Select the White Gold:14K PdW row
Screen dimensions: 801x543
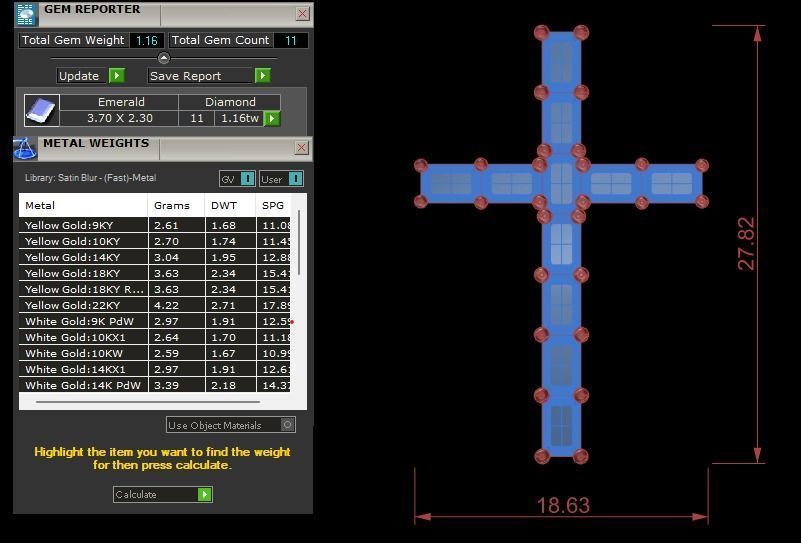click(x=155, y=385)
